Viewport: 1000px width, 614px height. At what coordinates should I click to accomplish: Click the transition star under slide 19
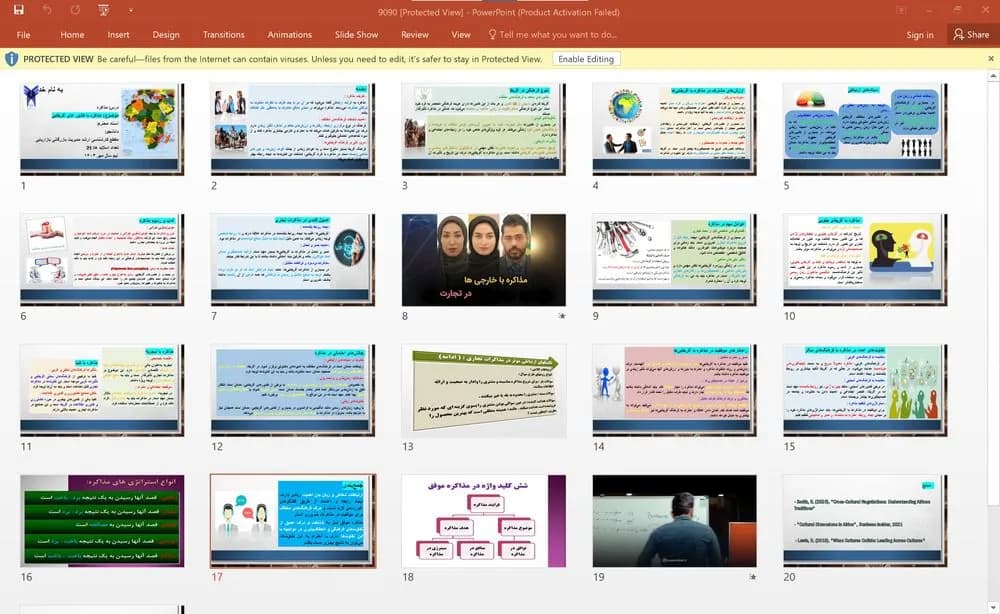[753, 577]
